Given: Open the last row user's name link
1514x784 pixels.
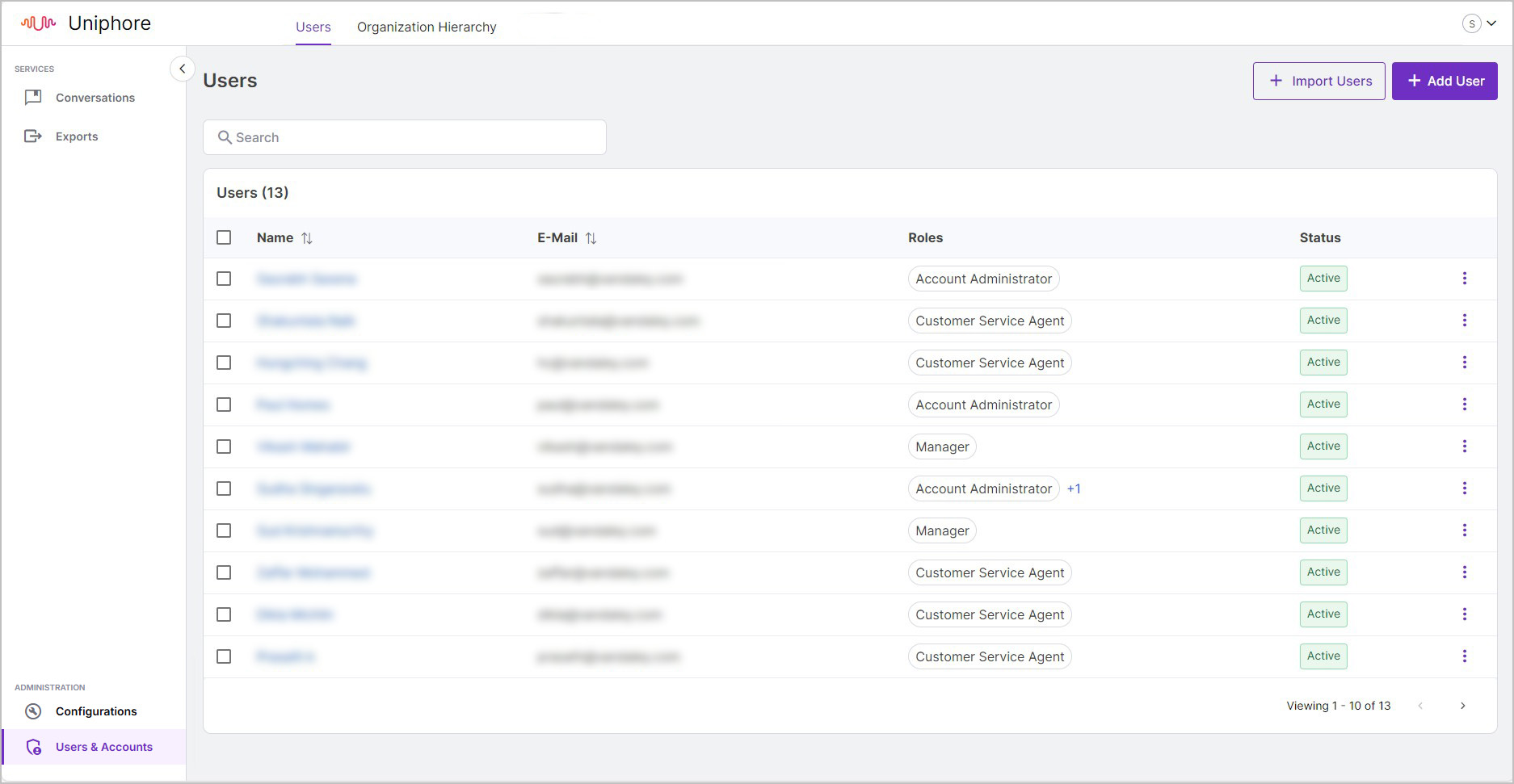Looking at the screenshot, I should click(x=285, y=656).
